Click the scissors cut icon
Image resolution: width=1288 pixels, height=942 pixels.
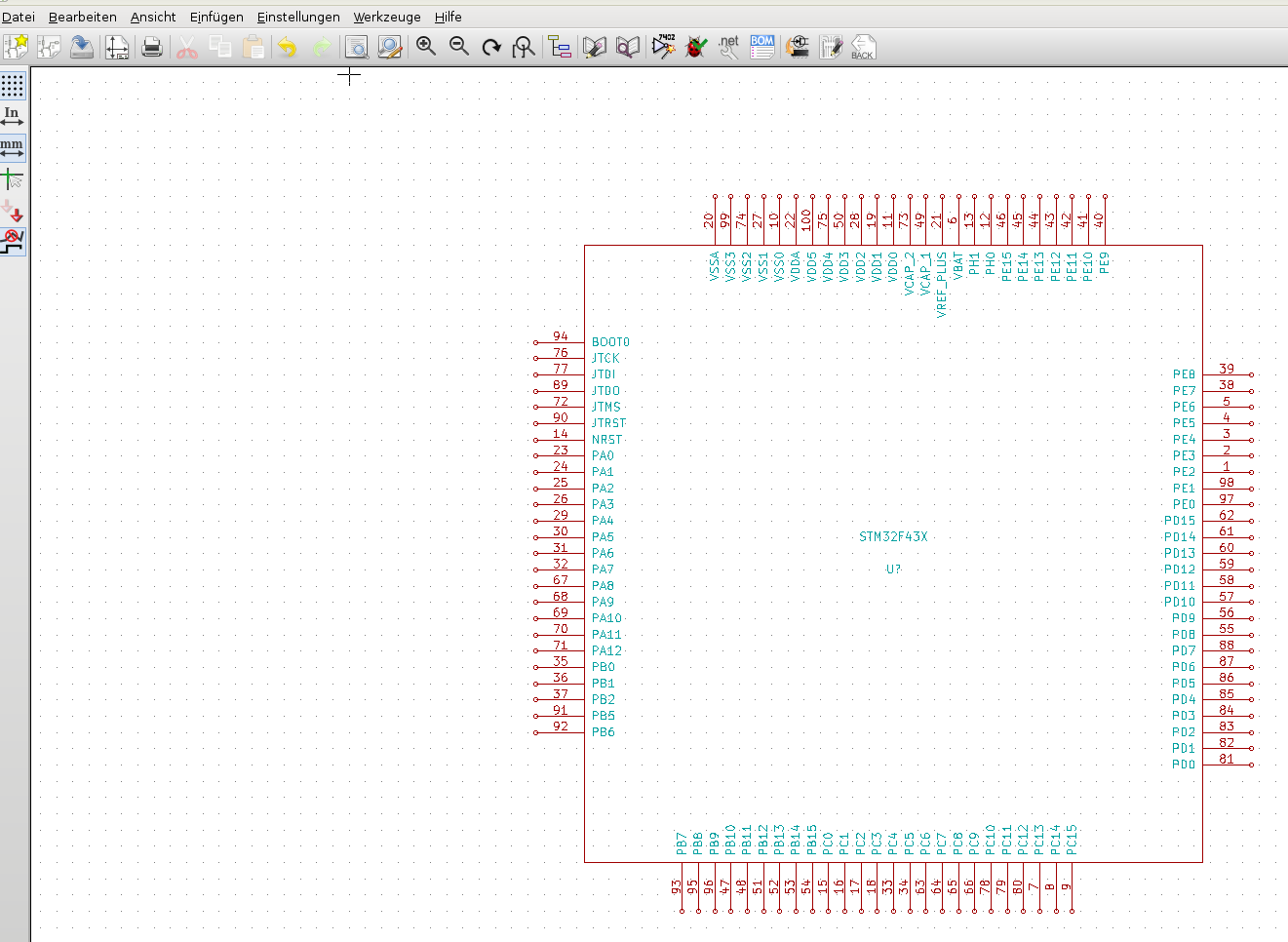(x=187, y=47)
